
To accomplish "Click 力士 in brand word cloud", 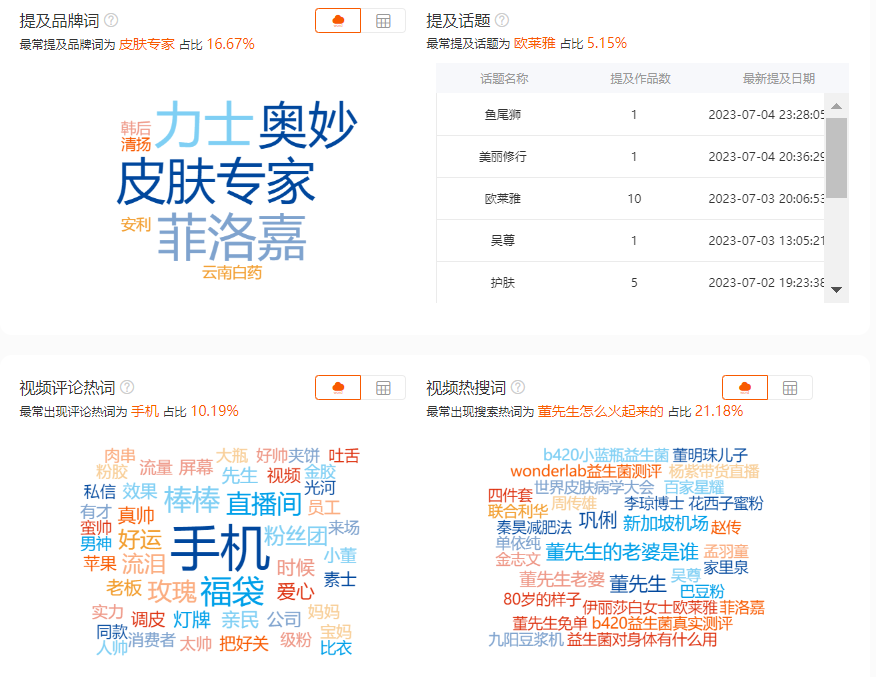I will tap(204, 125).
